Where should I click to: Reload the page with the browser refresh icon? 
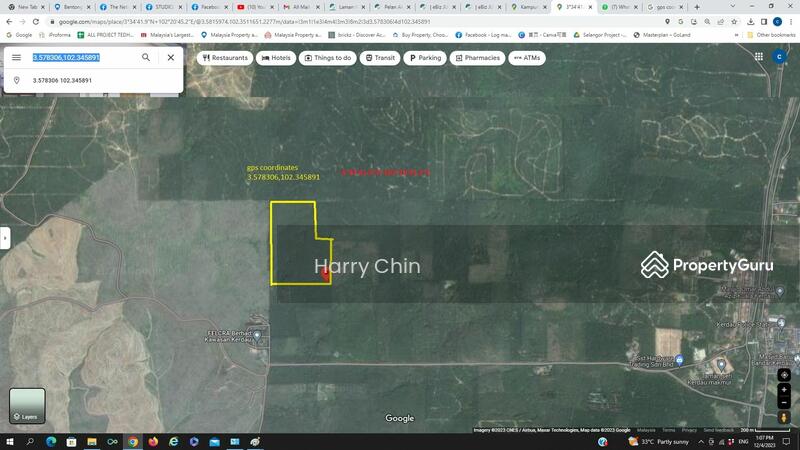pos(37,21)
